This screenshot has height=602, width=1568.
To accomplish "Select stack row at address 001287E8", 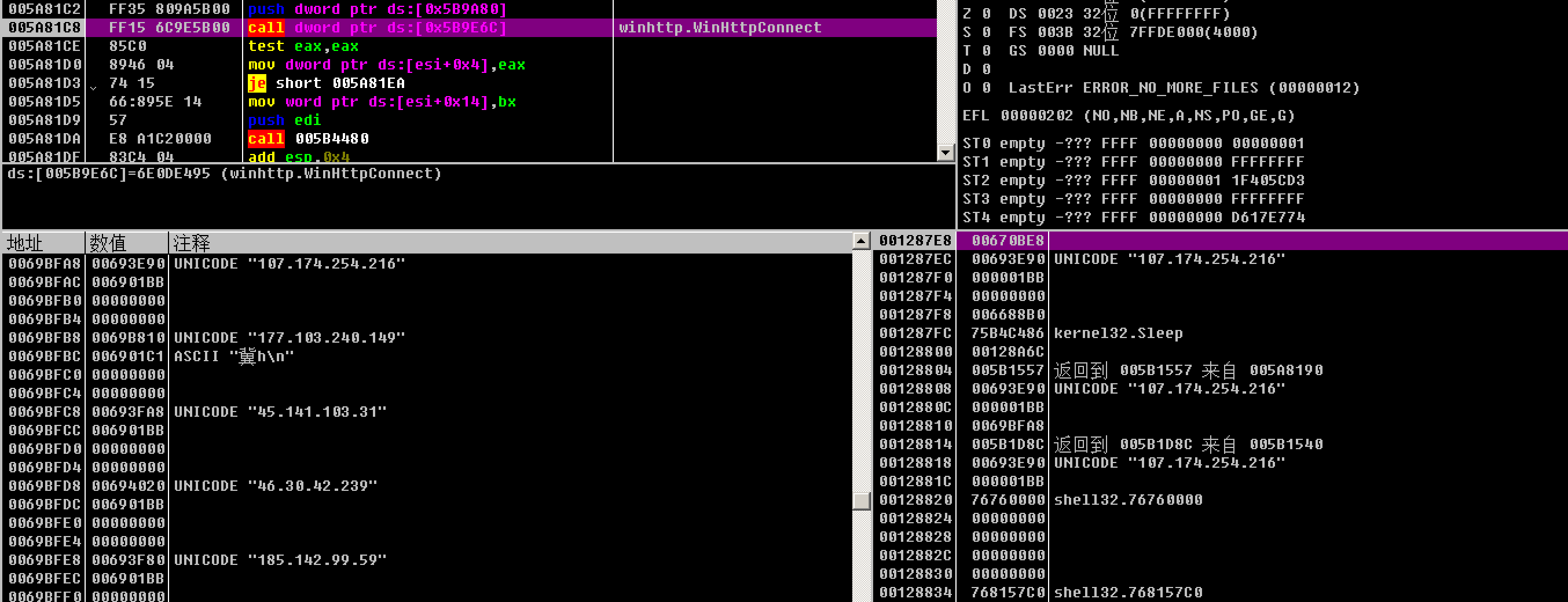I will pos(1221,240).
